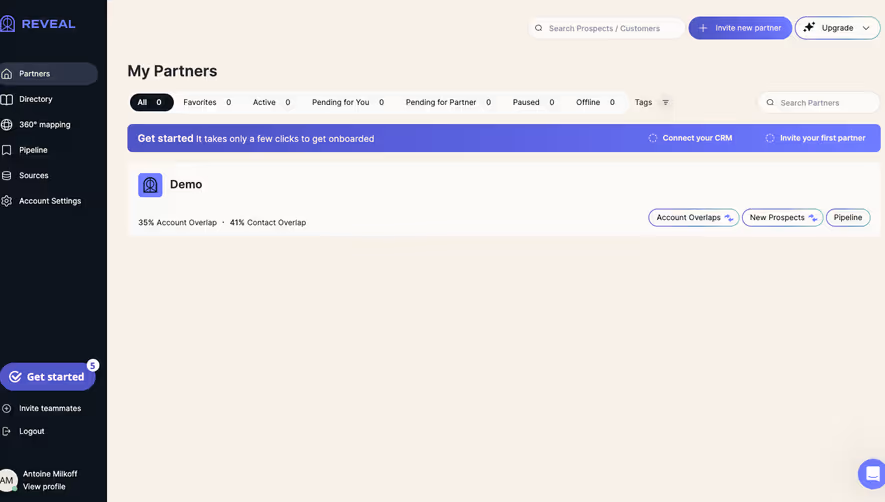This screenshot has width=885, height=502.
Task: Click the 35% Account Overlap text
Action: pyautogui.click(x=177, y=222)
